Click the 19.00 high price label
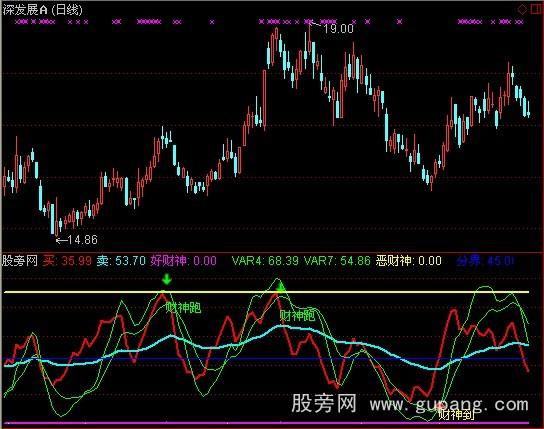Viewport: 544px width, 429px height. (338, 28)
